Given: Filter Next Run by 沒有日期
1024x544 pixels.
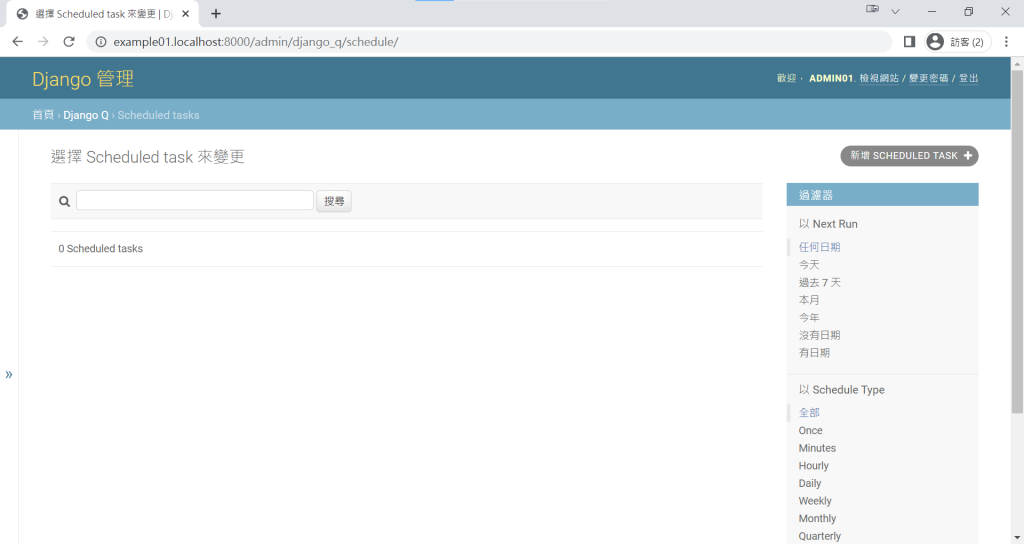Looking at the screenshot, I should (x=820, y=335).
